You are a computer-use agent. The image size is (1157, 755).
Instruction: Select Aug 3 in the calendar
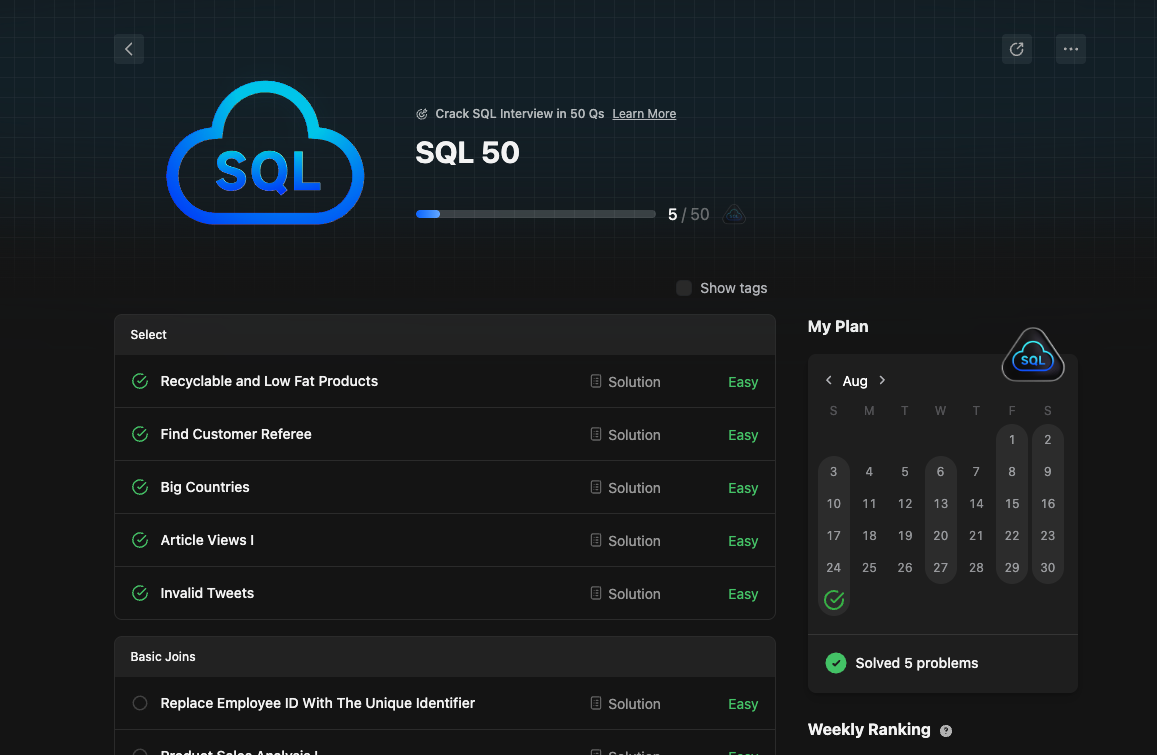[833, 472]
